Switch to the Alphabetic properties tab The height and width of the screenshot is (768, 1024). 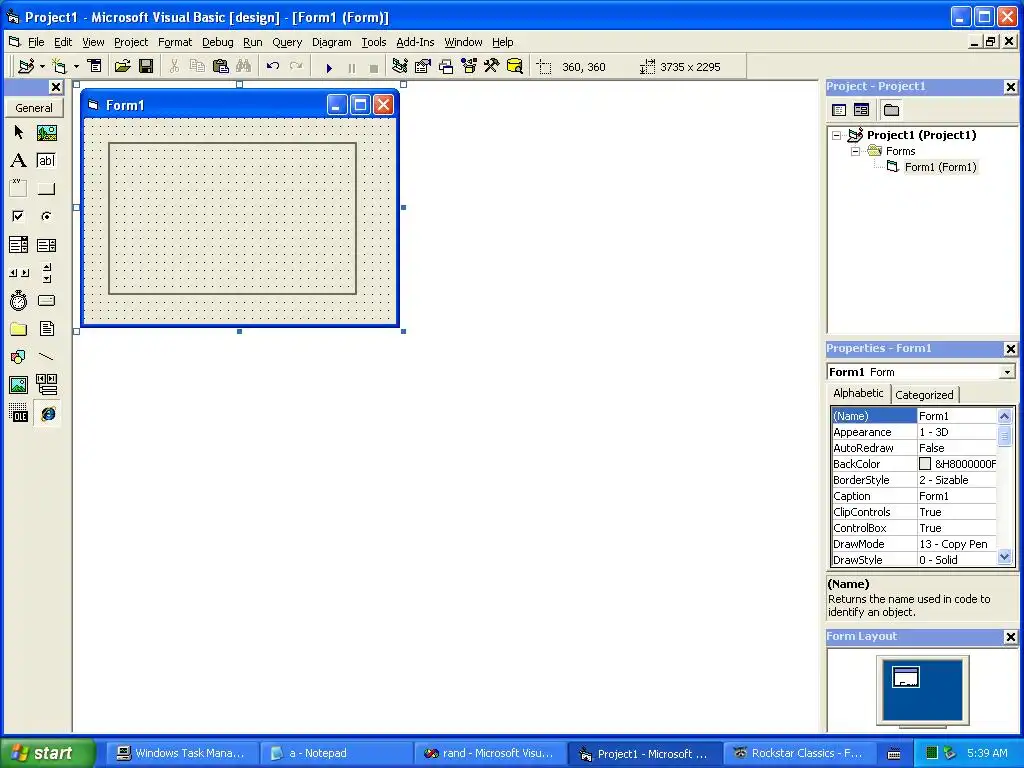coord(858,393)
